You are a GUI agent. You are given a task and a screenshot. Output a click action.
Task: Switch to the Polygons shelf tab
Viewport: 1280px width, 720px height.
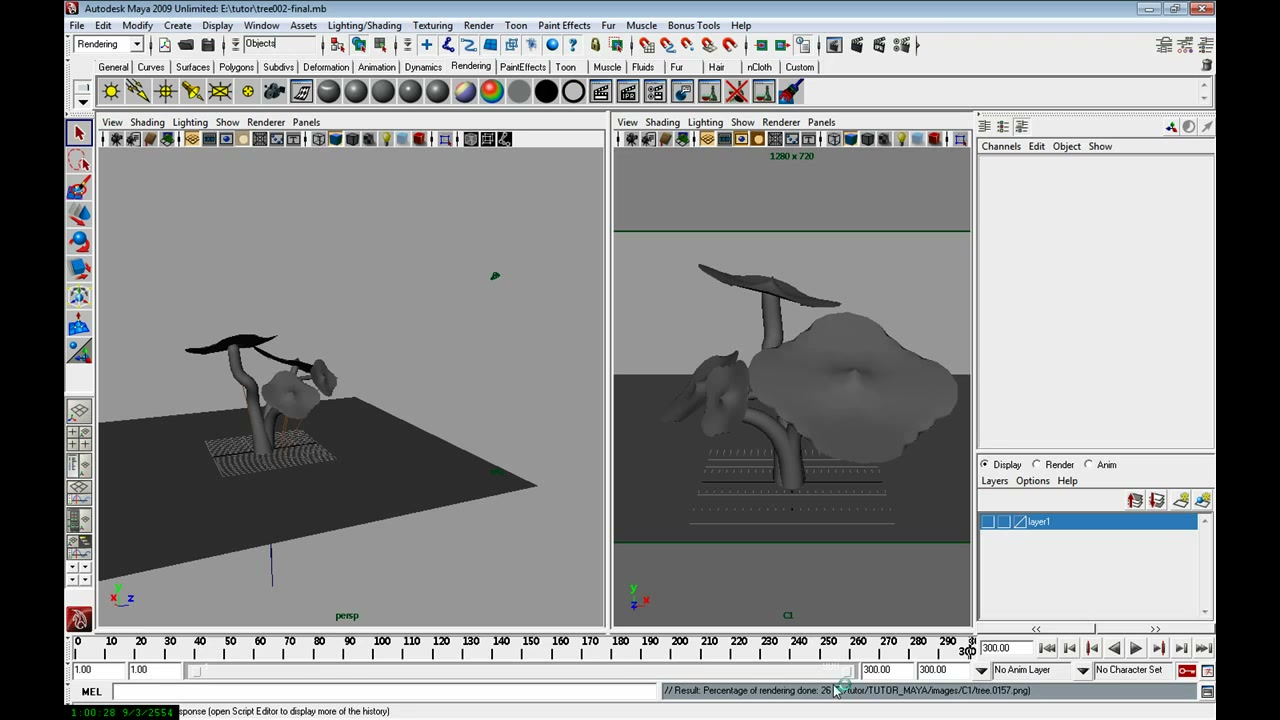[x=236, y=67]
